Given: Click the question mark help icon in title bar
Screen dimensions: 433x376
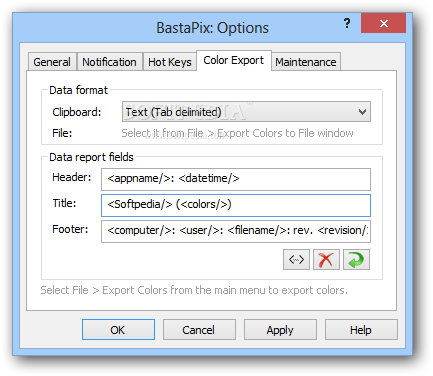Looking at the screenshot, I should coord(347,23).
